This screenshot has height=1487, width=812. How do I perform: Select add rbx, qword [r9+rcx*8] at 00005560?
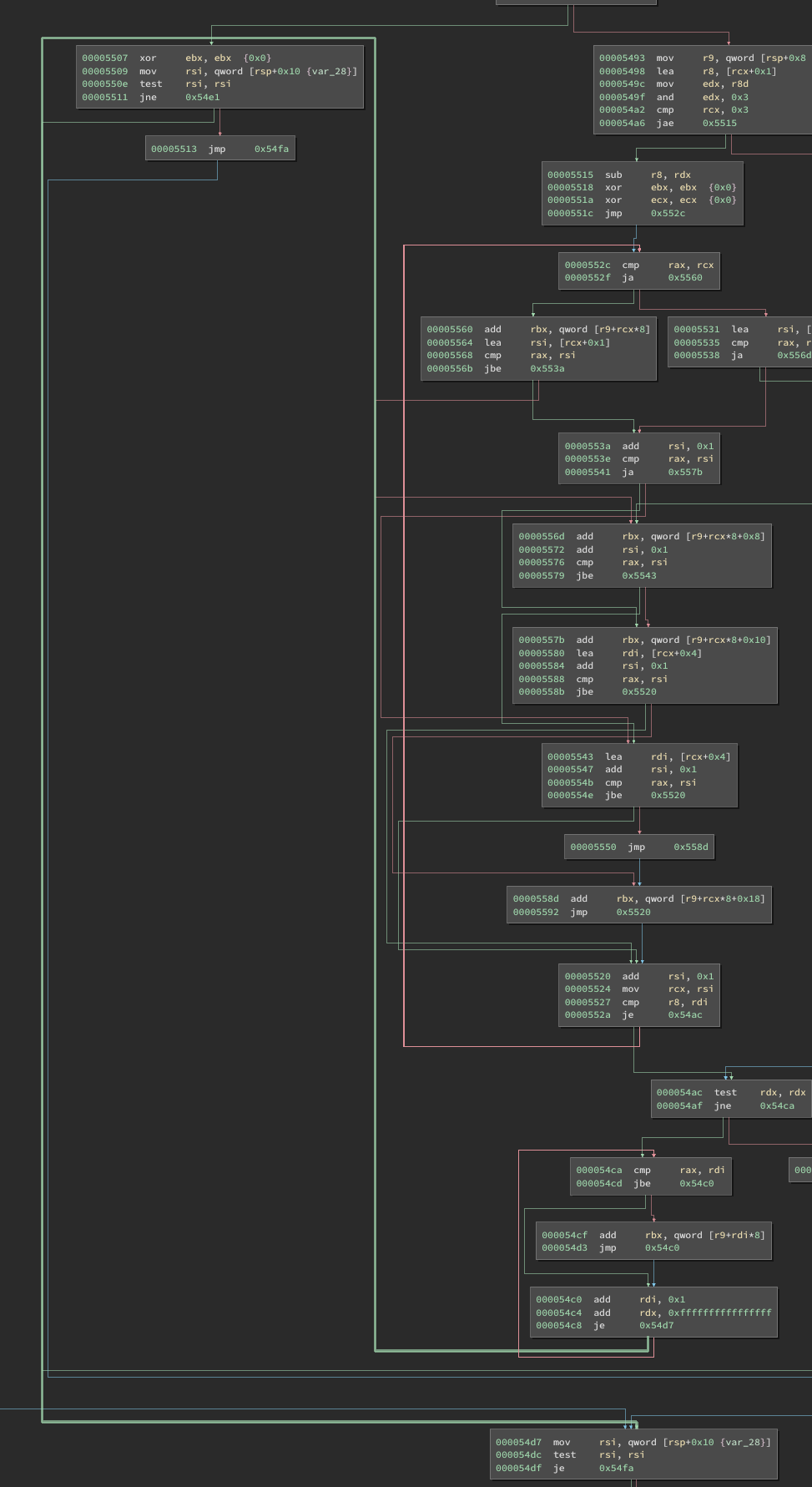click(538, 329)
